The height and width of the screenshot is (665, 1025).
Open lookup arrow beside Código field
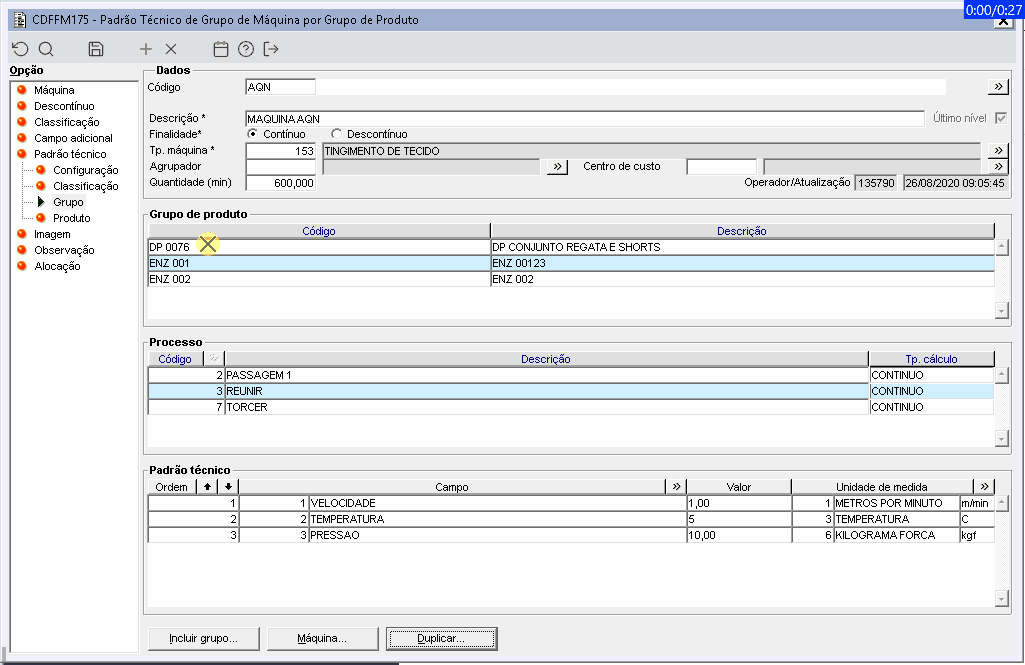pos(998,87)
